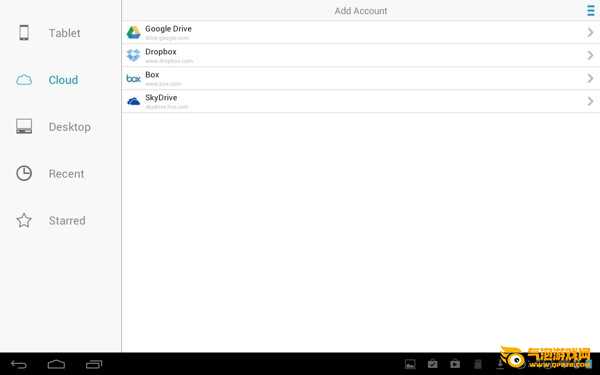Click the Add Account header title
The height and width of the screenshot is (375, 600).
coord(361,11)
